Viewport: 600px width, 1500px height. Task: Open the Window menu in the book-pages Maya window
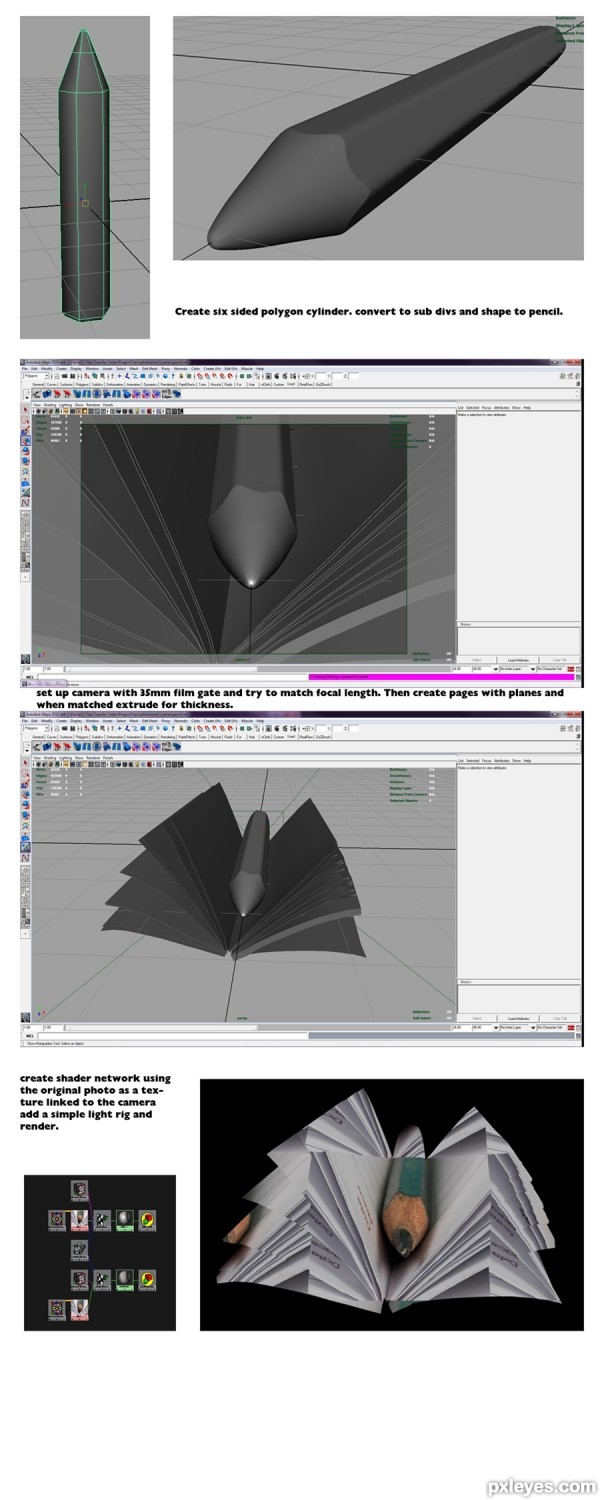91,720
